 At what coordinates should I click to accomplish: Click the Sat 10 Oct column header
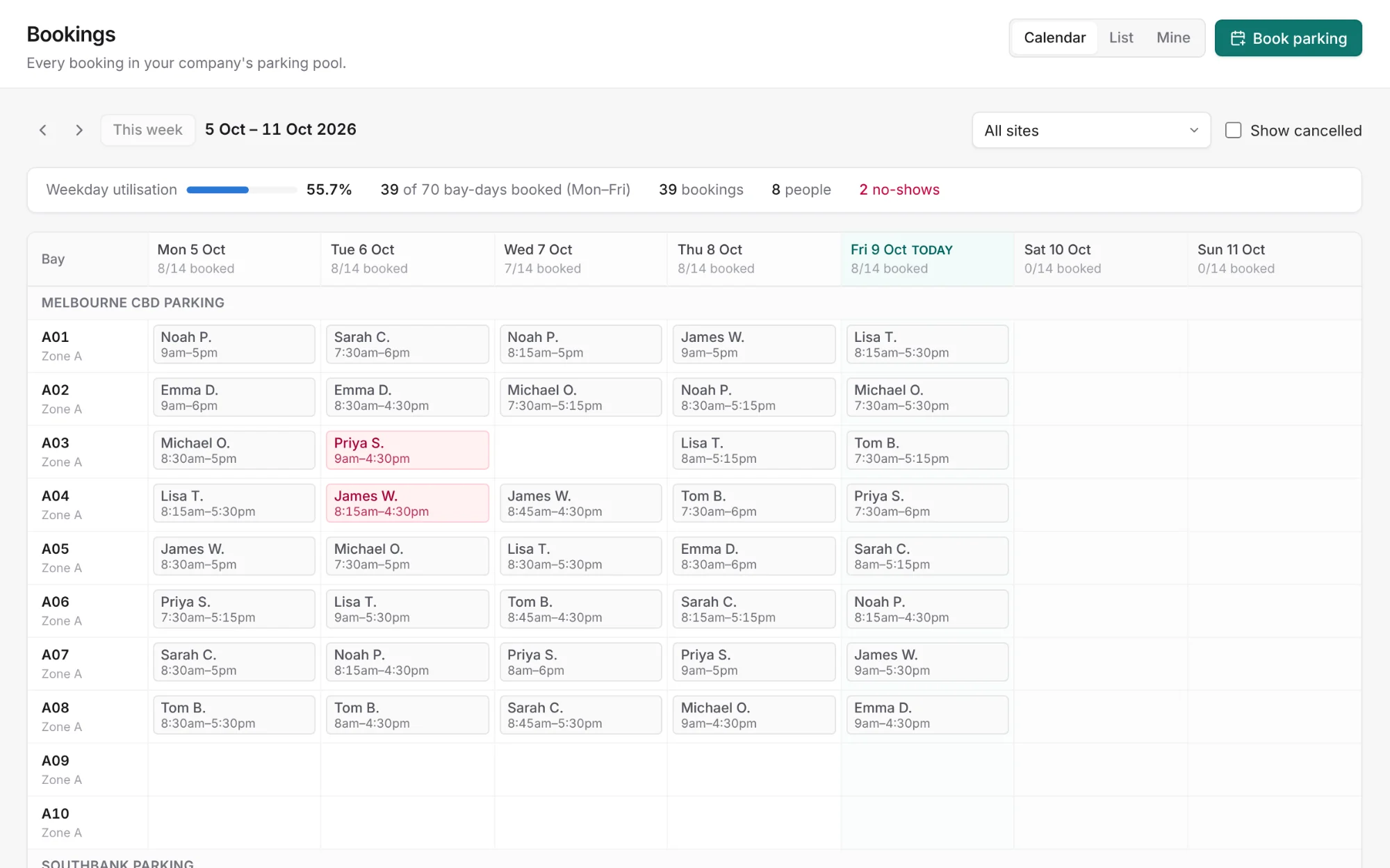tap(1100, 259)
